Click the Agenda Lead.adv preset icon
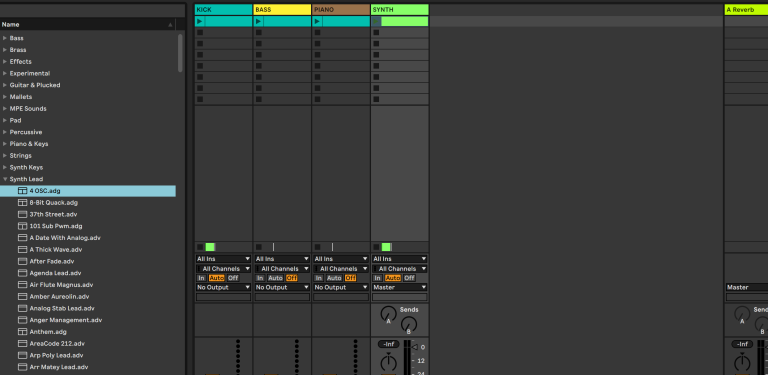Viewport: 768px width, 375px height. (22, 273)
